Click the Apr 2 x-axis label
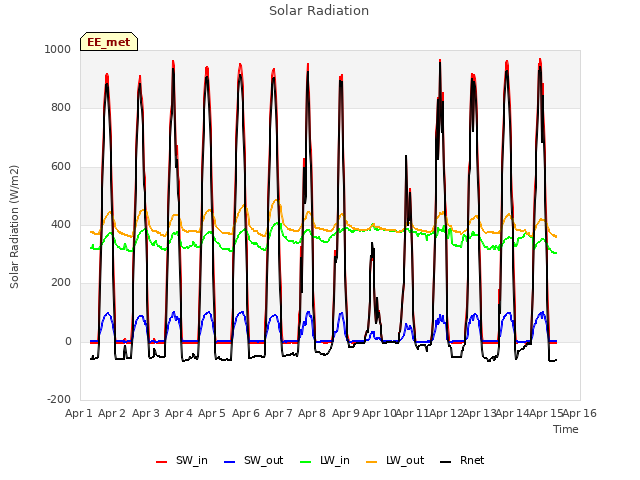Viewport: 640px width, 480px height. point(112,413)
